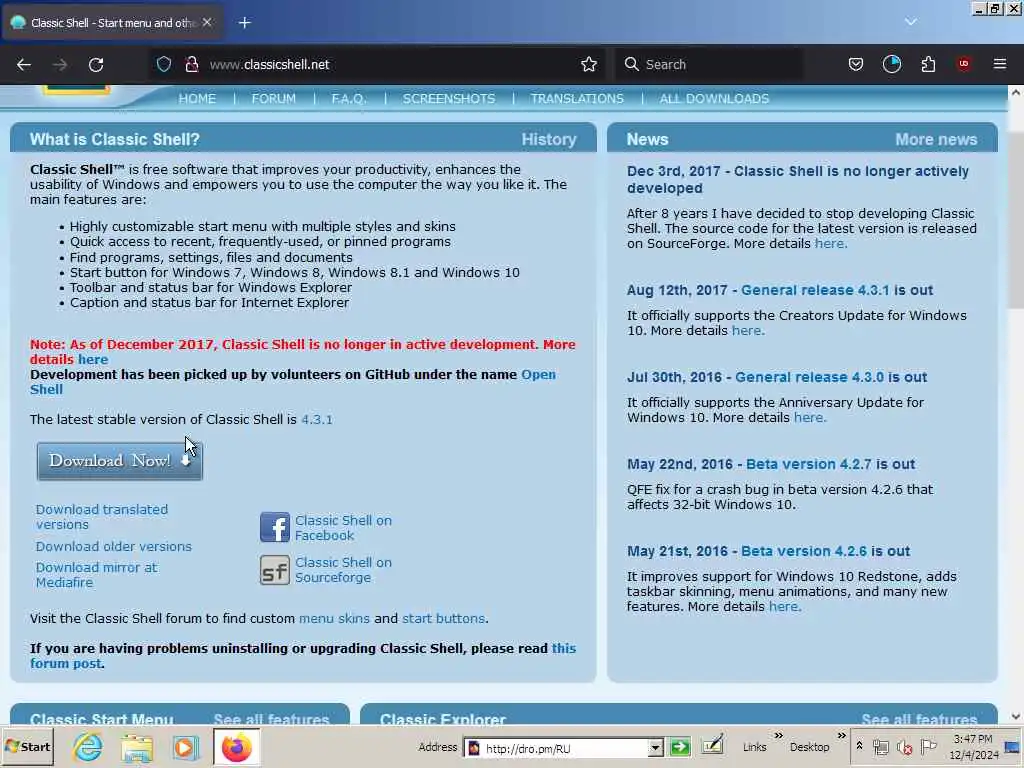Open the More news link

(936, 139)
